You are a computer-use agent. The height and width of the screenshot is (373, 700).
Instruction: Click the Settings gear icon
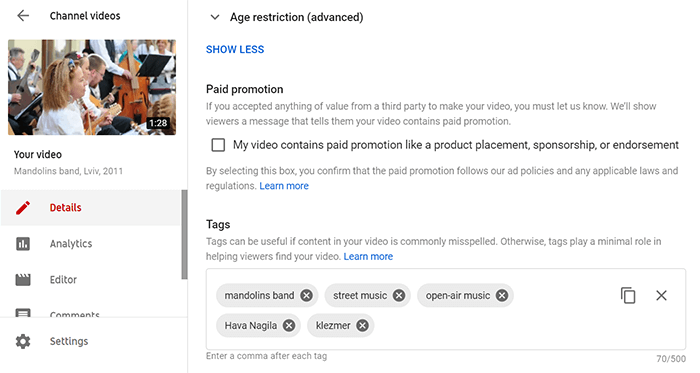23,341
